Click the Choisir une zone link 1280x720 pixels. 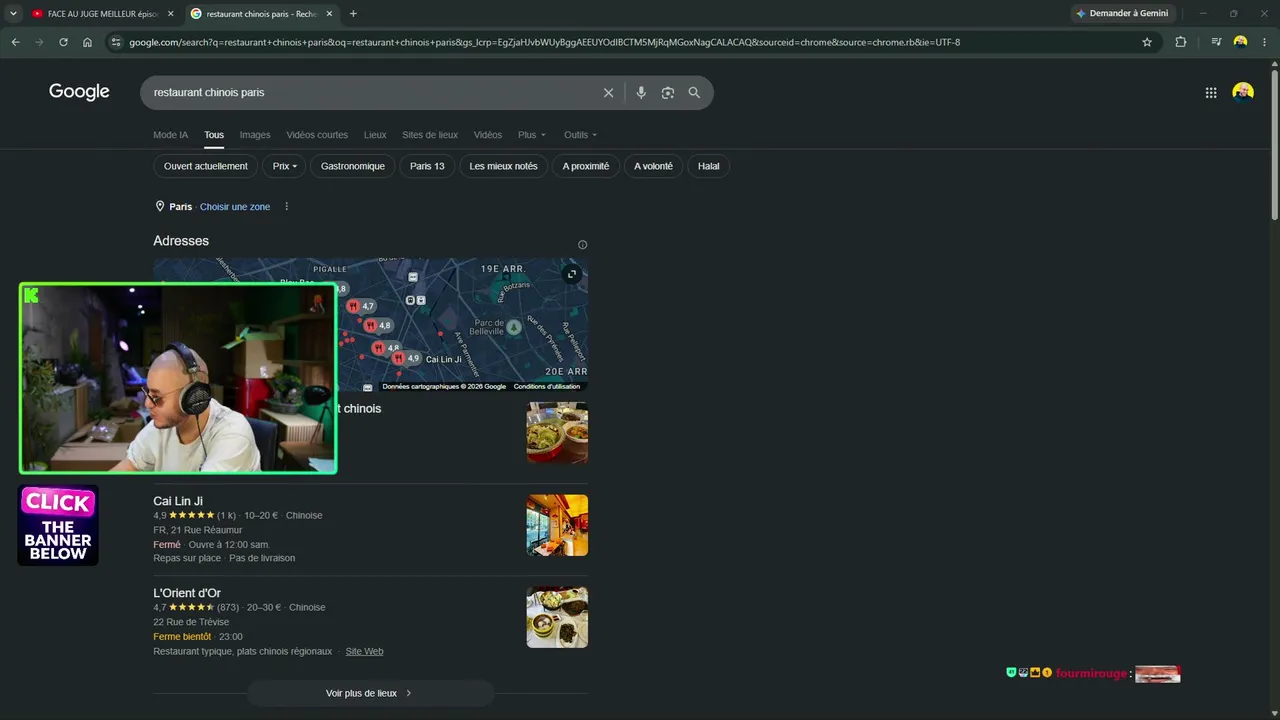point(235,207)
